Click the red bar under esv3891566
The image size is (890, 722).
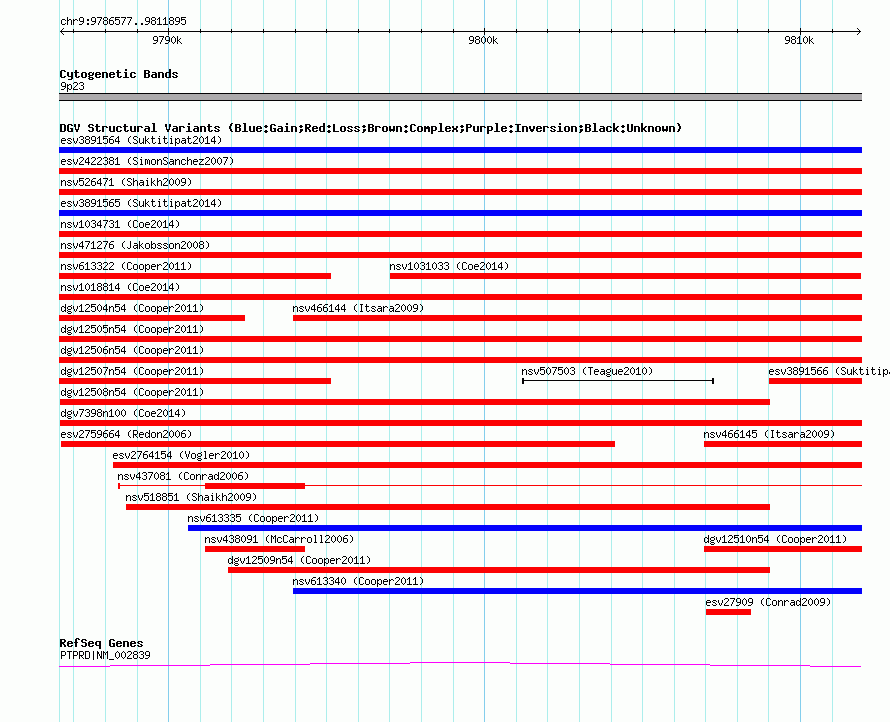(815, 381)
